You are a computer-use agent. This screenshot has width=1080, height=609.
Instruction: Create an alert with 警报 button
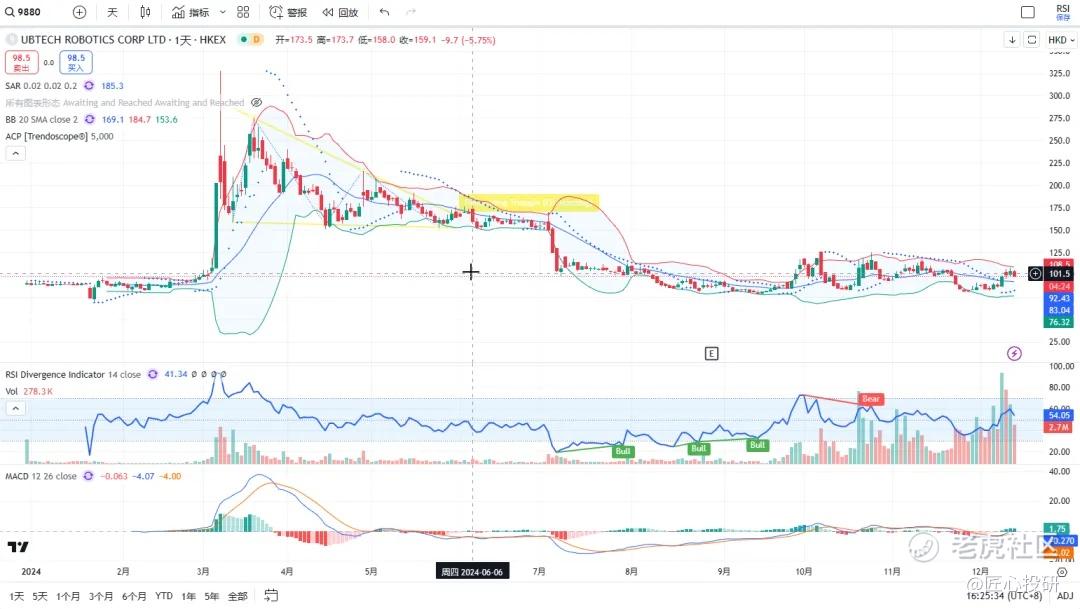288,12
